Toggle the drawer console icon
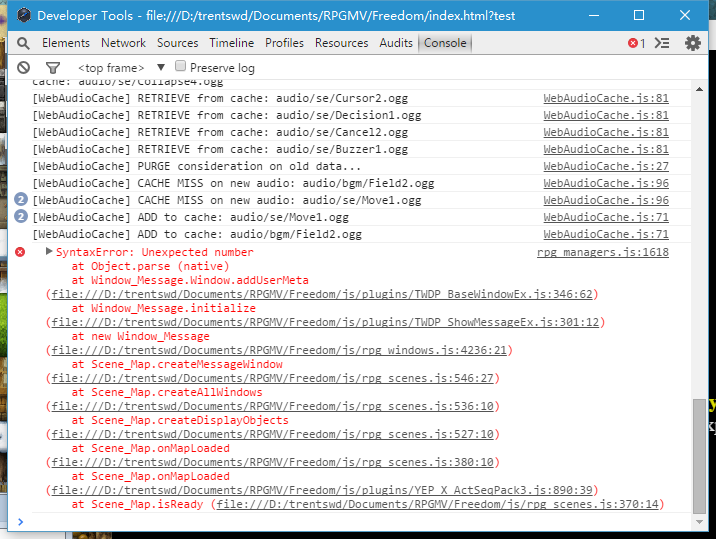 coord(662,43)
